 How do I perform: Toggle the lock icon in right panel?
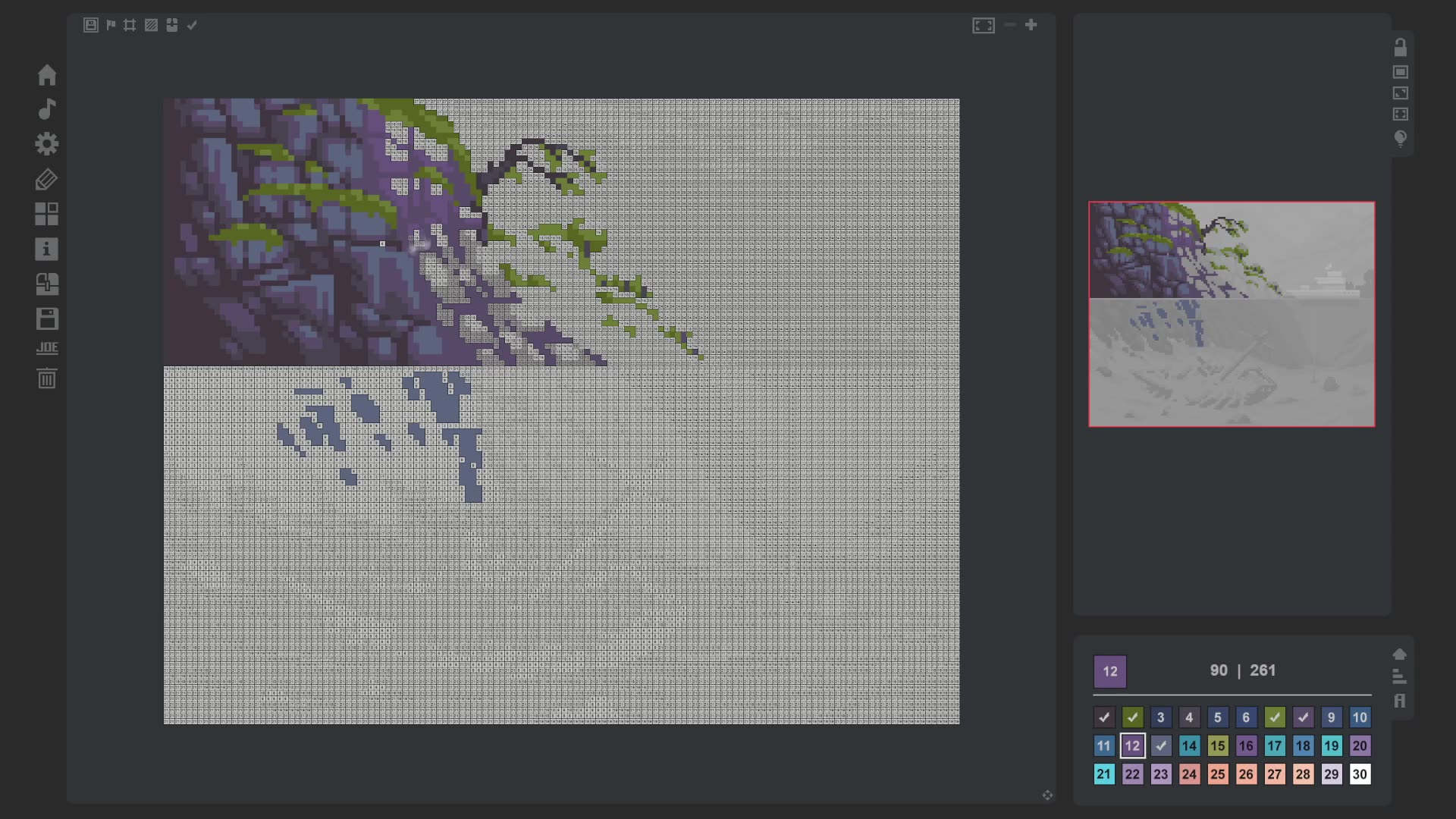pos(1400,48)
